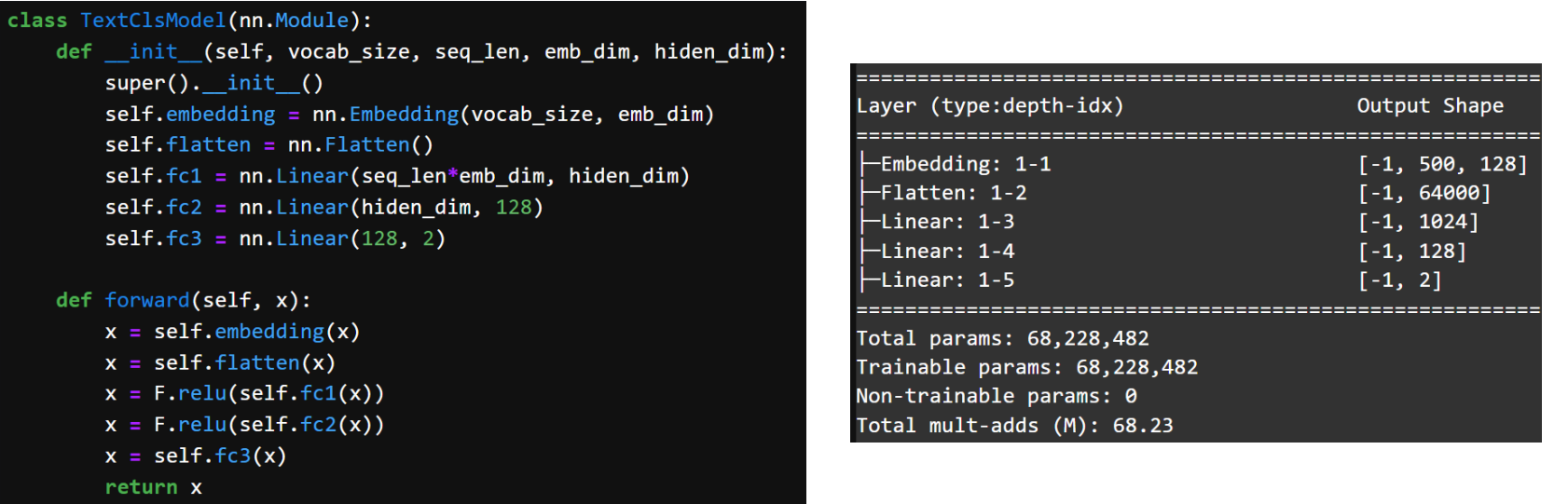
Task: Click nn.Flatten() in the code
Action: pos(360,145)
